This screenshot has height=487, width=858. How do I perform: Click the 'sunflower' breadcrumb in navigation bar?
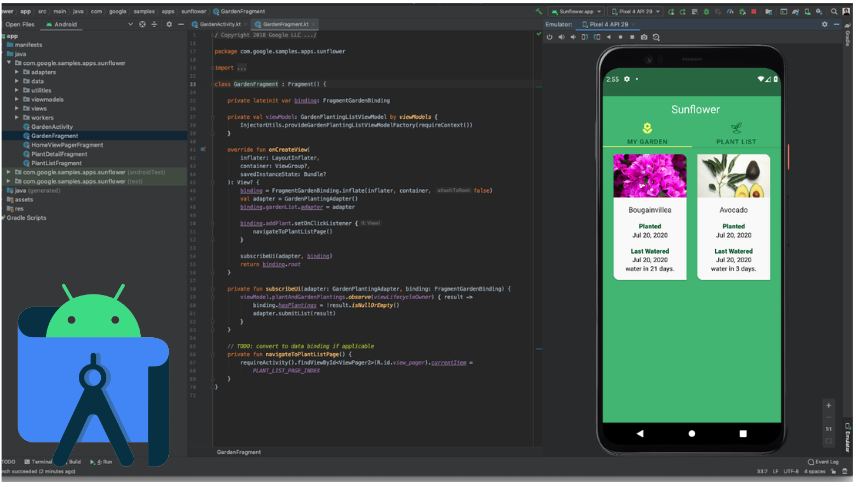(194, 11)
